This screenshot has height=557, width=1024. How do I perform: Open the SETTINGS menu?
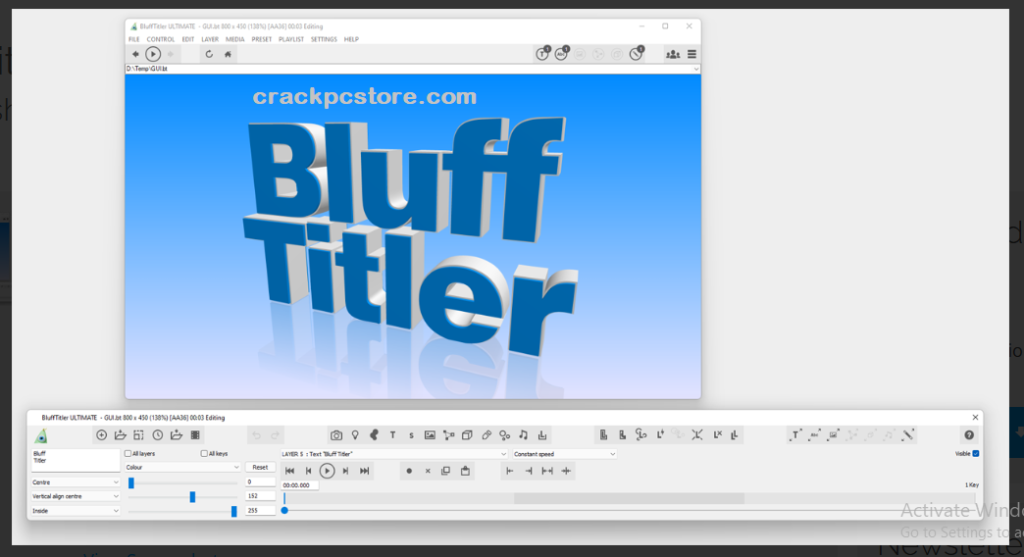click(x=324, y=39)
